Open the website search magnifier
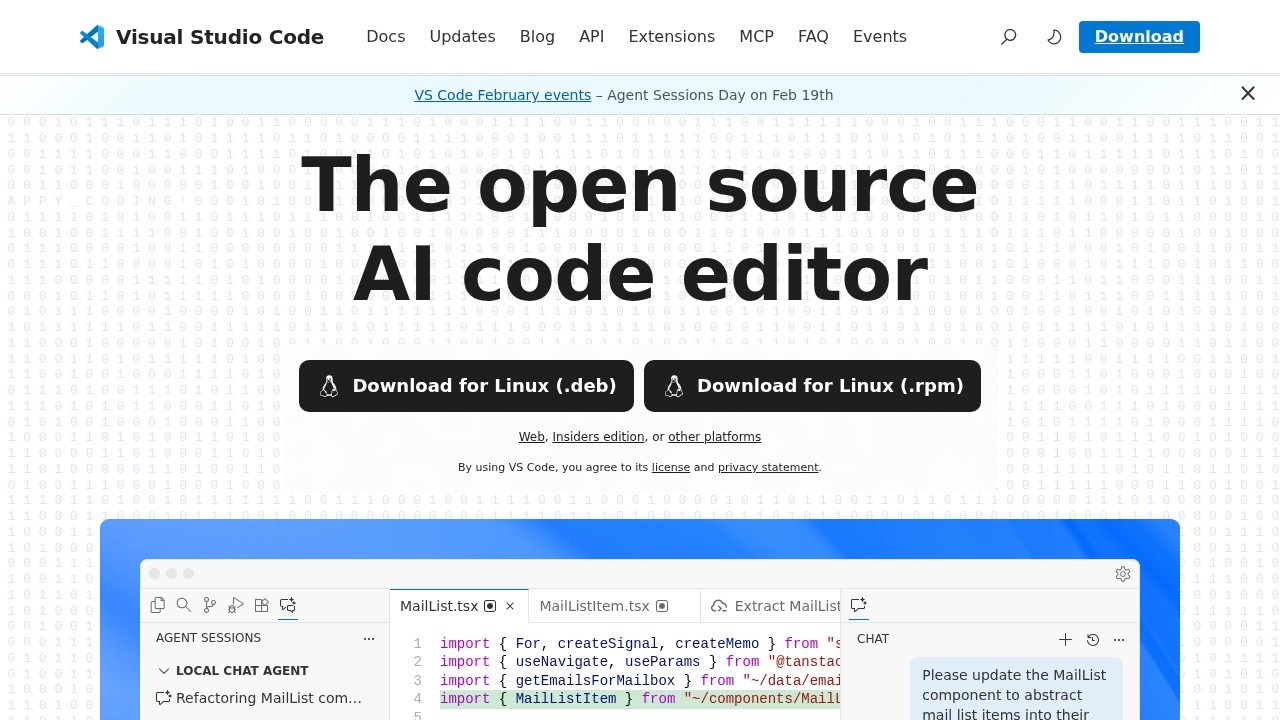 tap(1008, 36)
